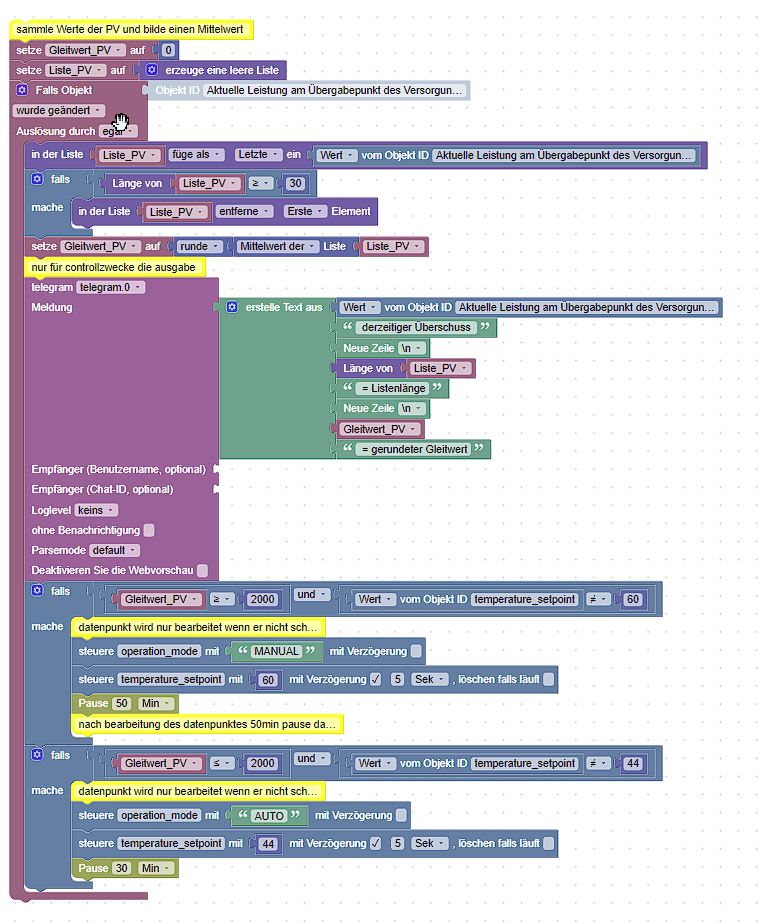This screenshot has height=922, width=760.
Task: Check 'löschen falls läuft' on setpoint 60 block
Action: pos(548,679)
